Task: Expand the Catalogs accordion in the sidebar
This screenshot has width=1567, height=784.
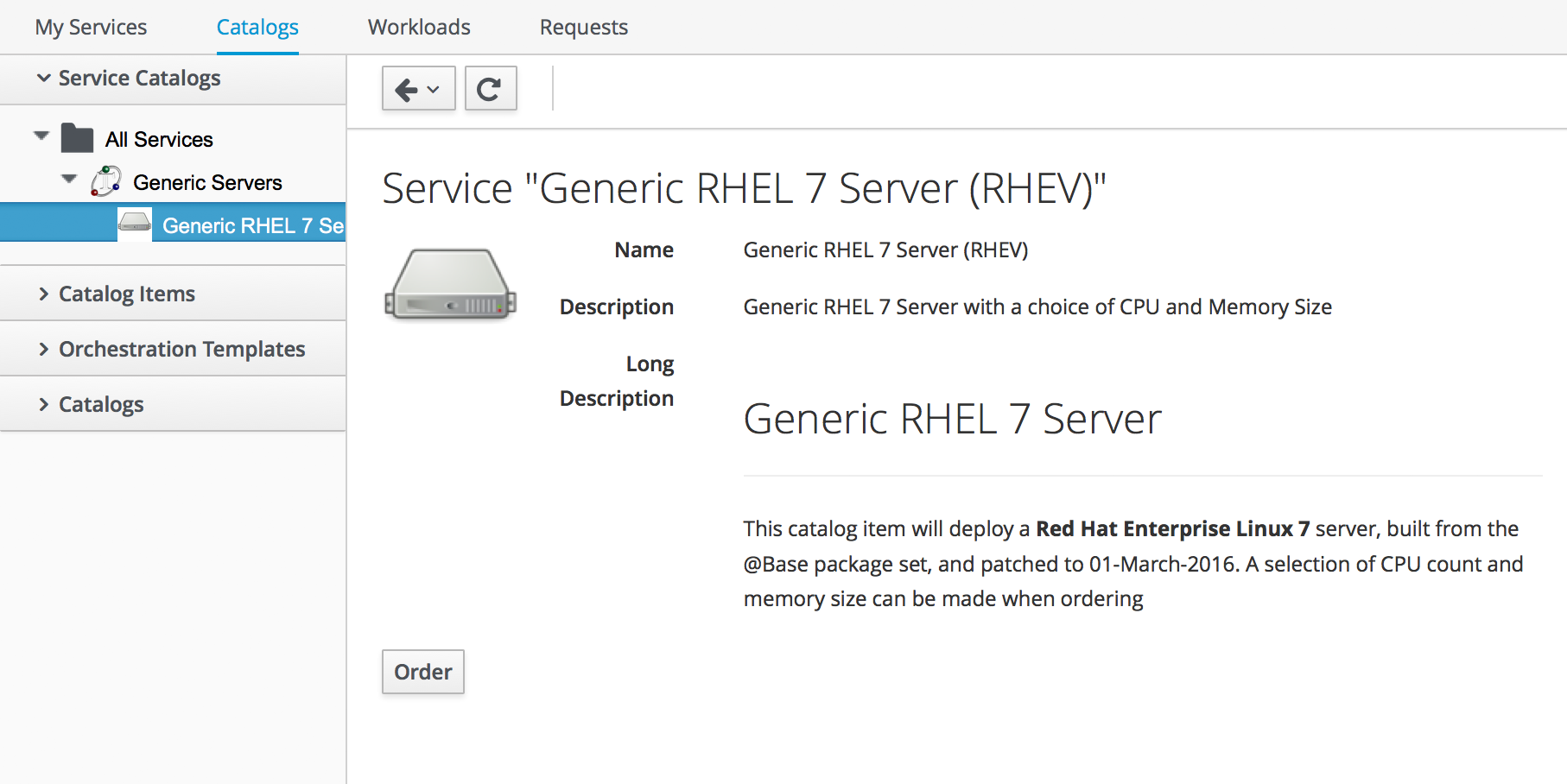Action: coord(100,405)
